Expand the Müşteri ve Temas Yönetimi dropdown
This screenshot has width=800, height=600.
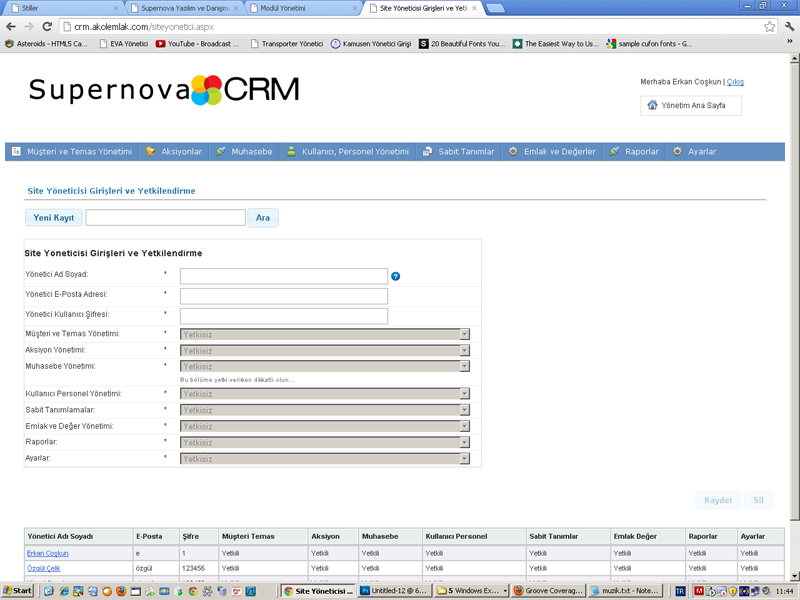(464, 335)
